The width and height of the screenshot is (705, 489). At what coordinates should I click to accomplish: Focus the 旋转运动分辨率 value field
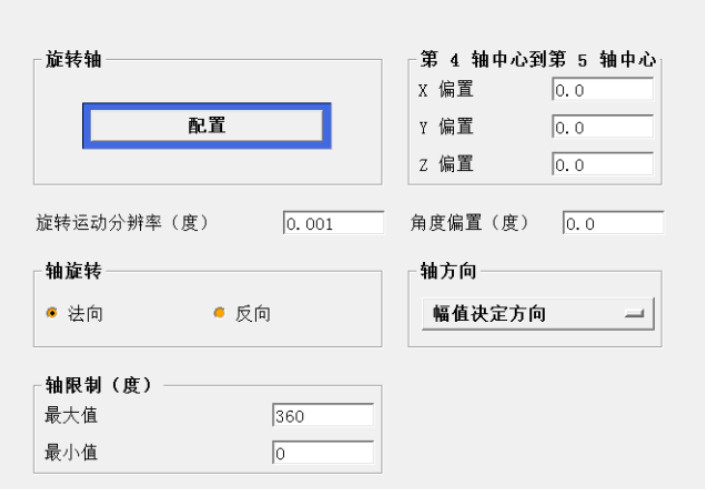point(333,223)
